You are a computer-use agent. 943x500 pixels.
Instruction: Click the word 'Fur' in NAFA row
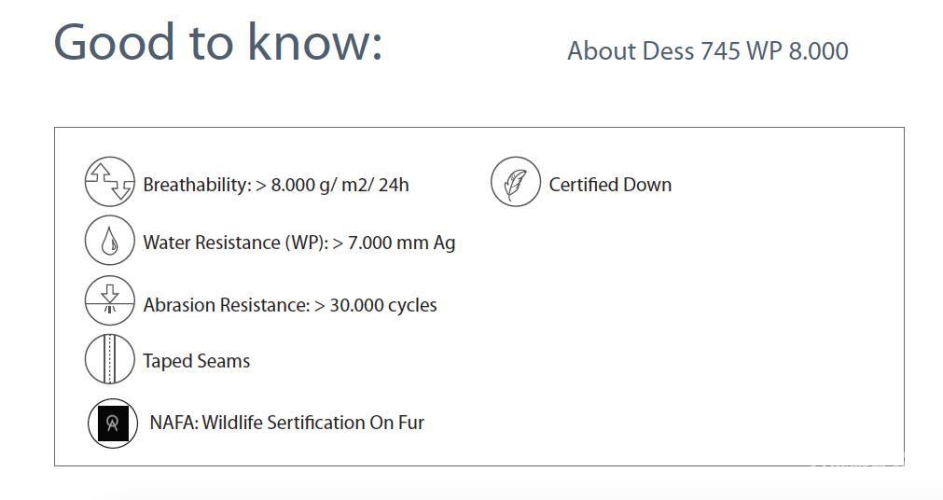[x=411, y=422]
